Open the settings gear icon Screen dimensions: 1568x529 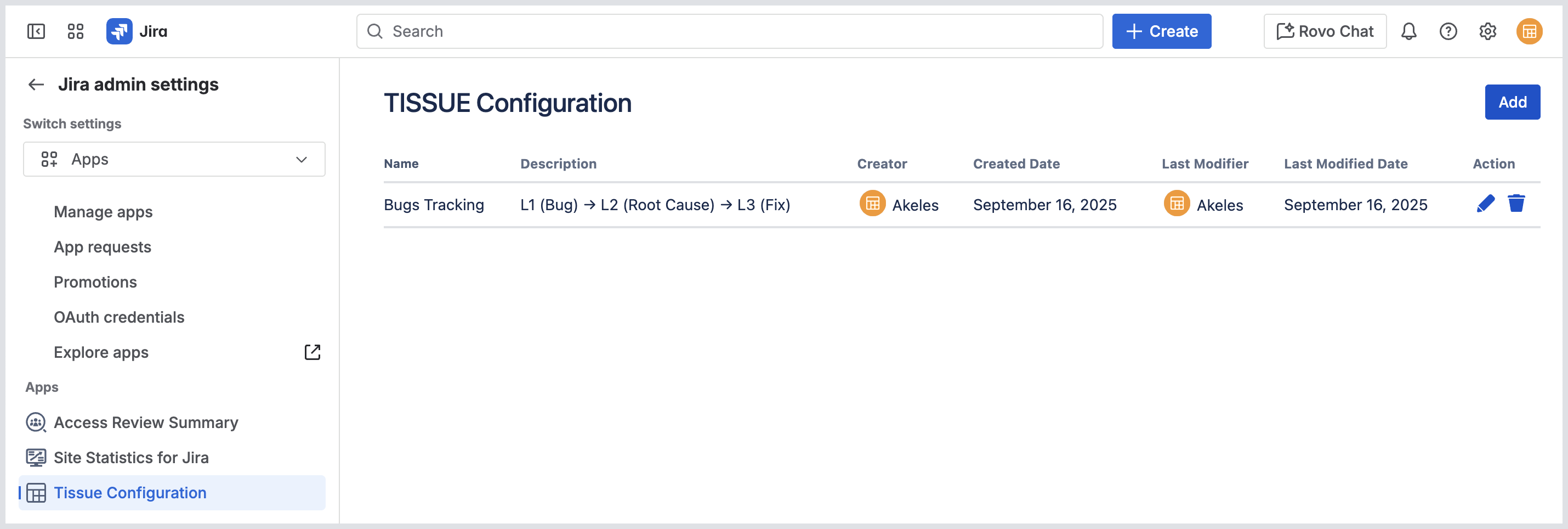coord(1487,31)
